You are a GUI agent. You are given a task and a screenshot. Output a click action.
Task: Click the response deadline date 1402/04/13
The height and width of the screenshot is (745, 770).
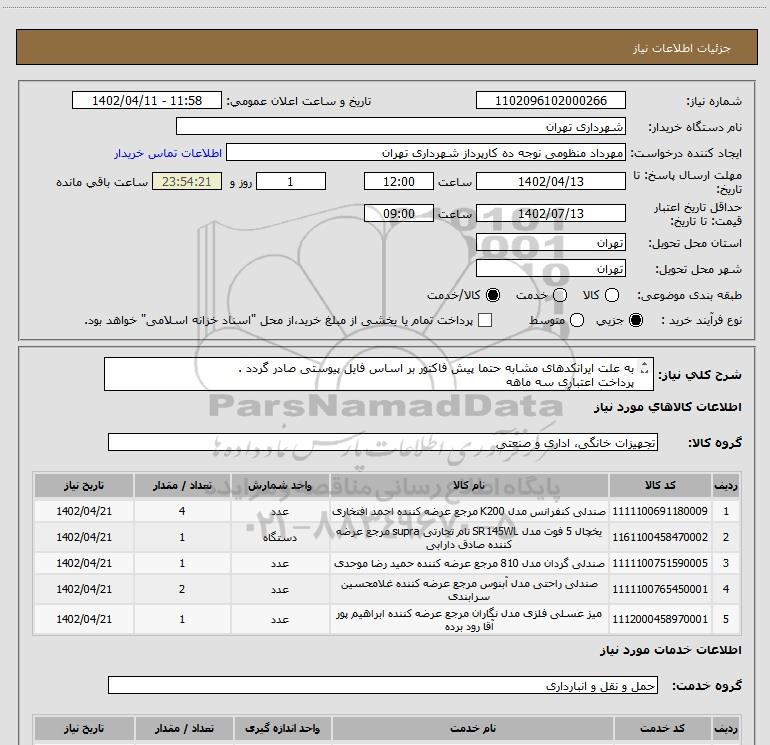(550, 181)
